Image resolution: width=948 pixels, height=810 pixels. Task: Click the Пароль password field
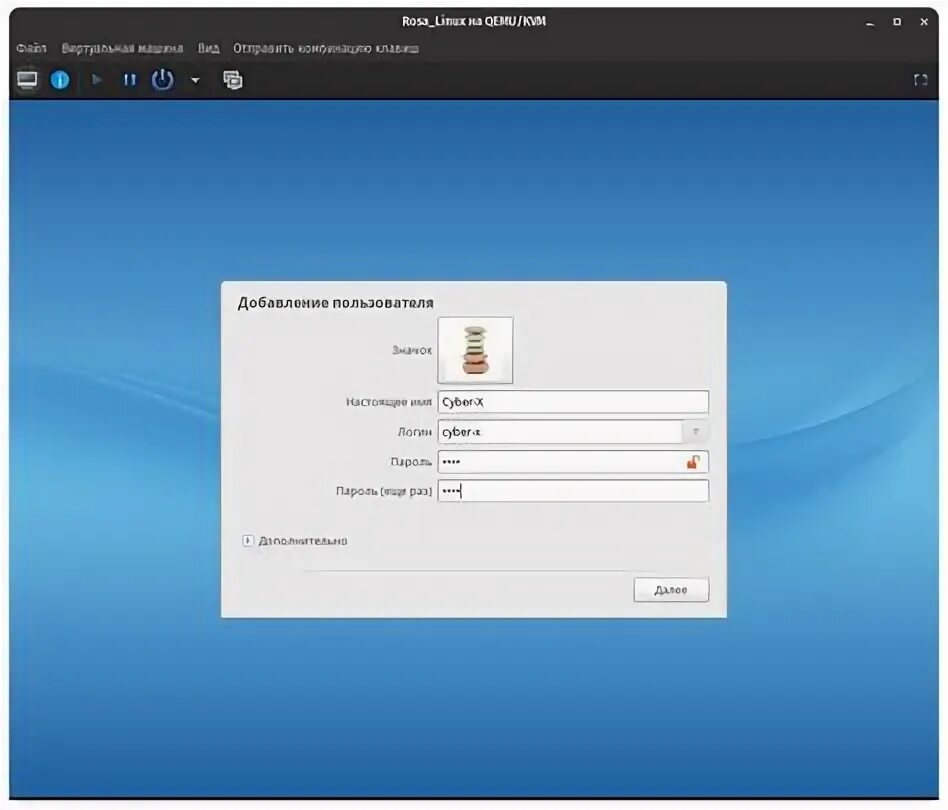click(573, 462)
